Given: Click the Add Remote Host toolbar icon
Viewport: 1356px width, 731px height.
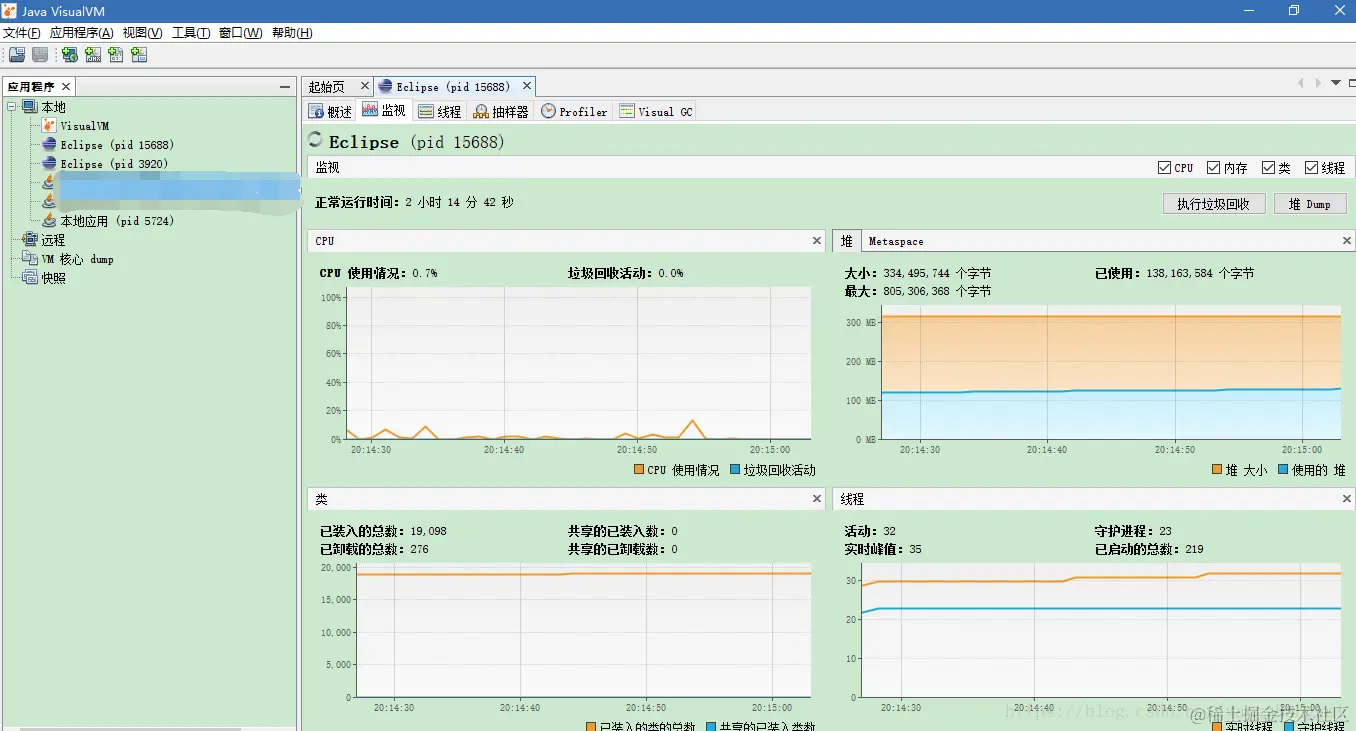Looking at the screenshot, I should 70,55.
